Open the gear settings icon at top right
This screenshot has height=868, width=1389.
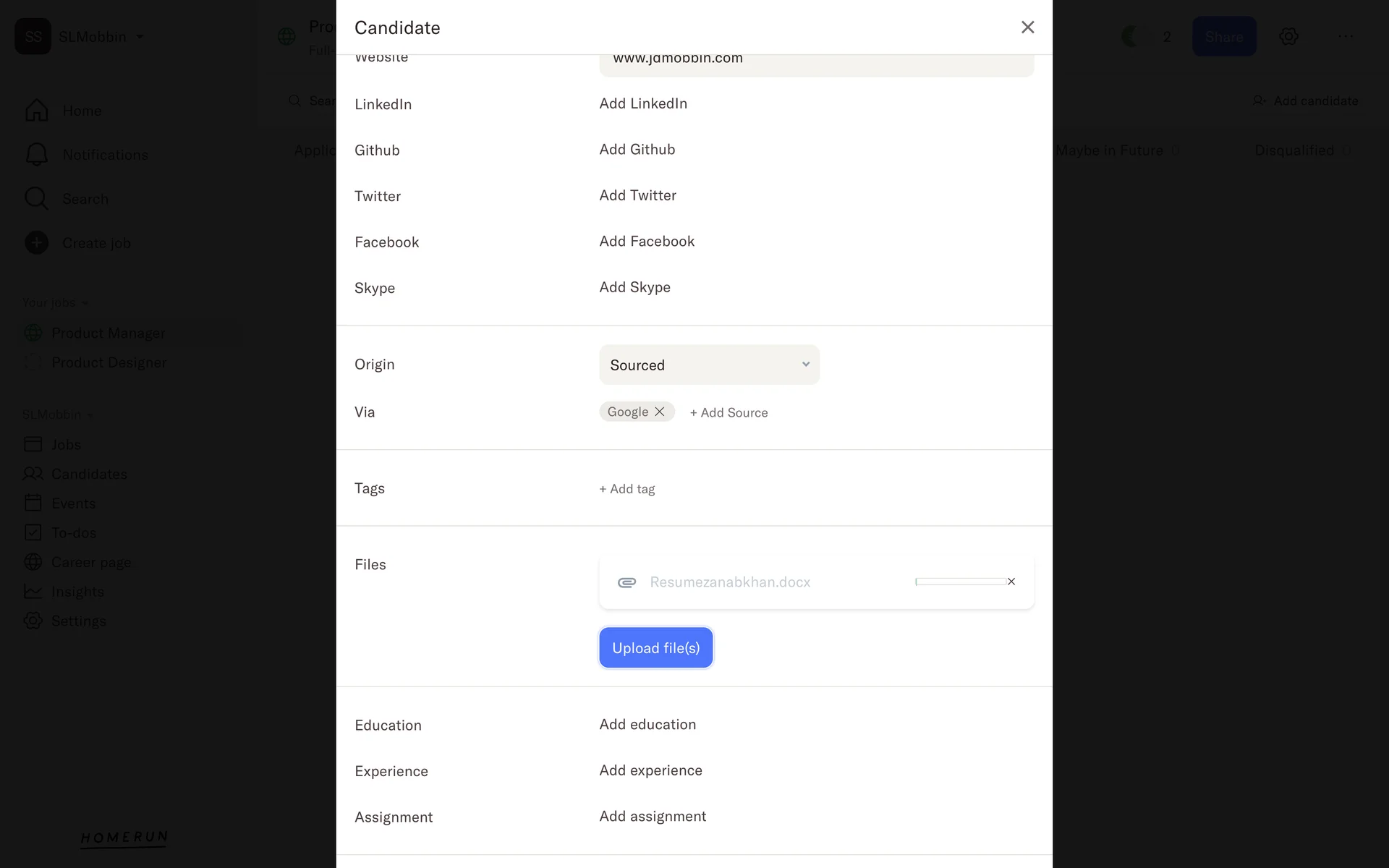pos(1288,36)
